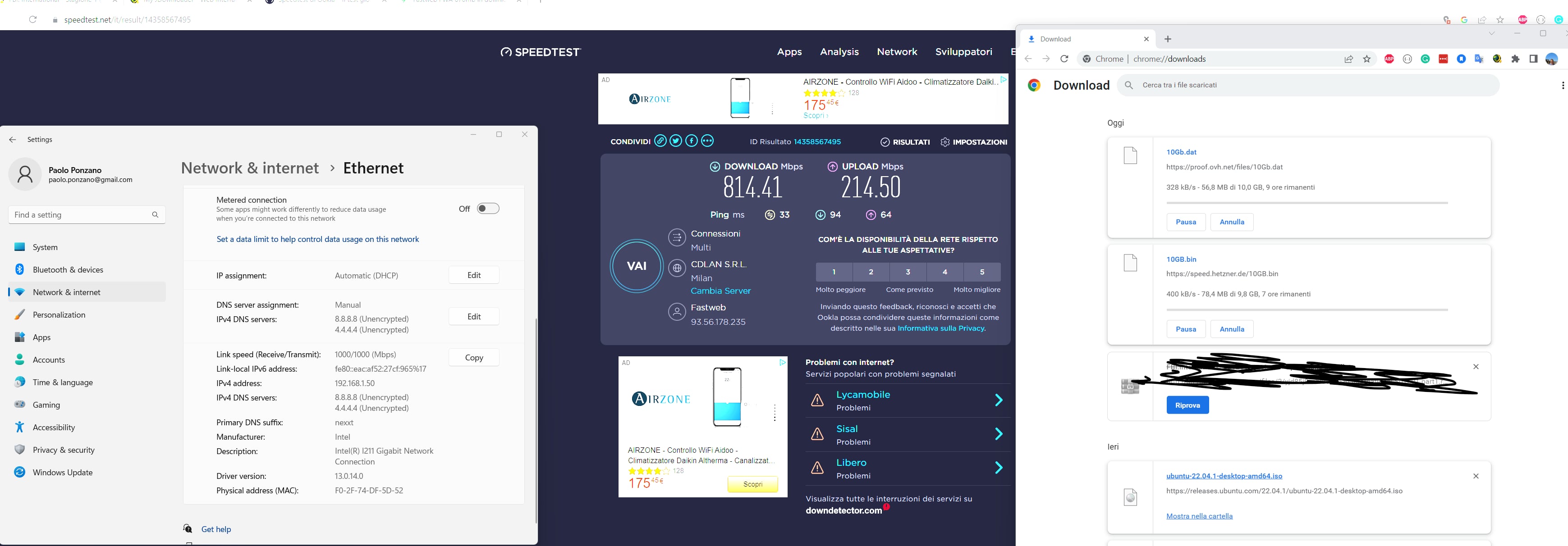The image size is (1568, 546).
Task: Go back in Settings window
Action: coord(13,139)
